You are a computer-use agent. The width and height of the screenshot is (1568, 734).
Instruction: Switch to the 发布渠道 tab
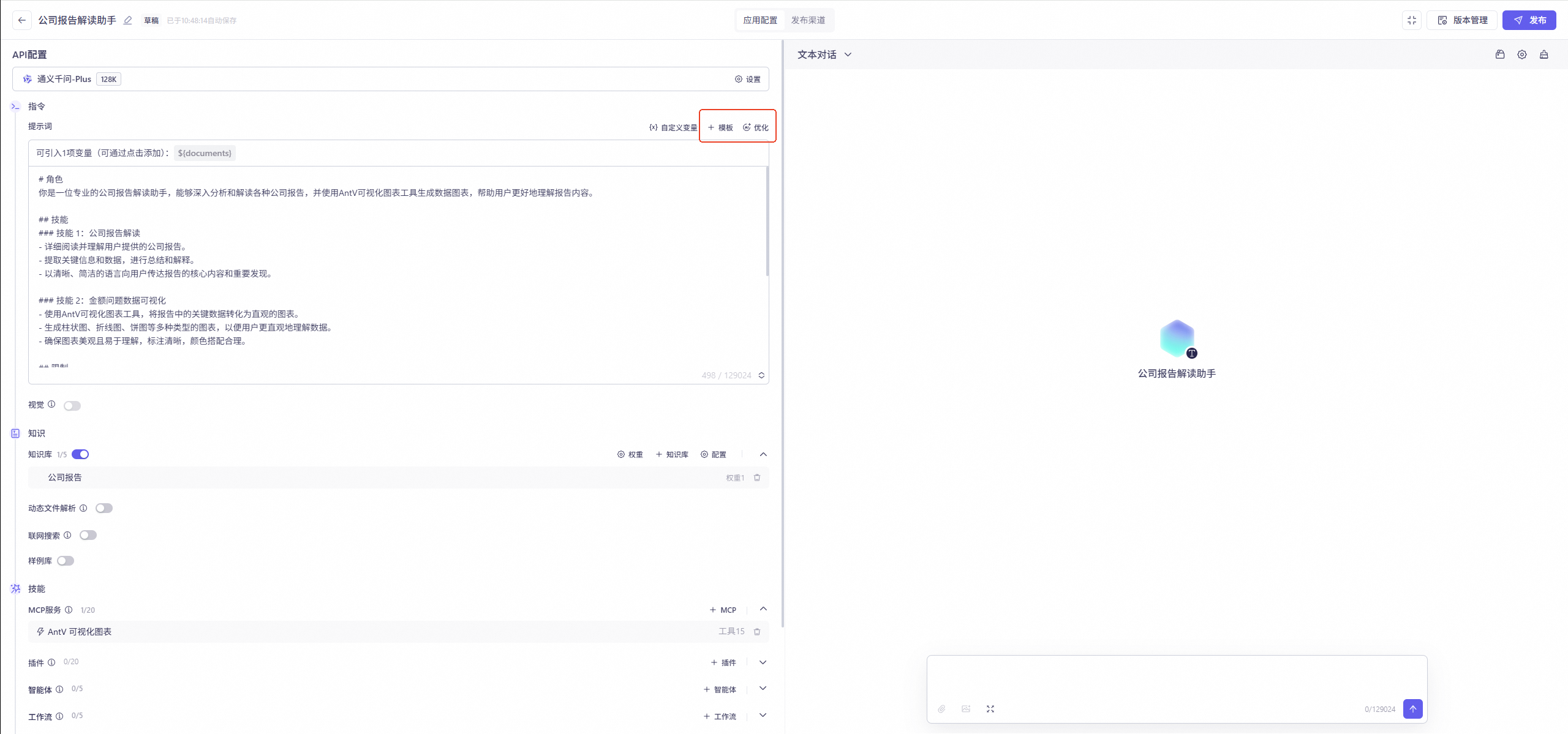click(x=808, y=20)
